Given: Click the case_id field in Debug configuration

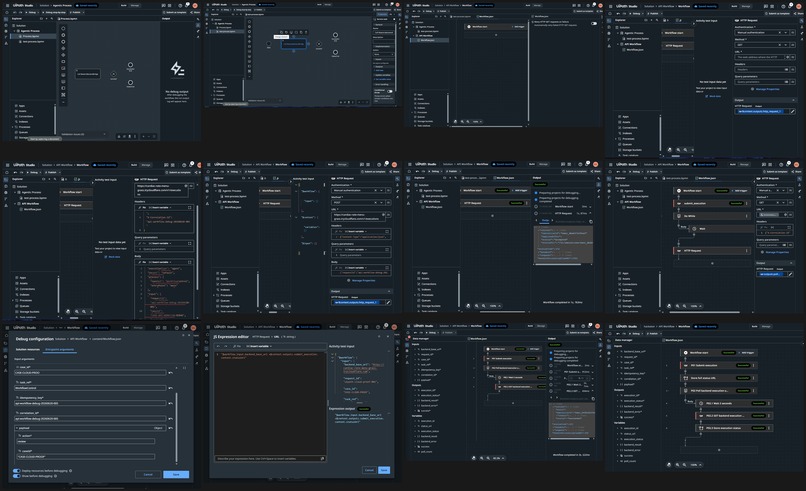Looking at the screenshot, I should click(90, 373).
